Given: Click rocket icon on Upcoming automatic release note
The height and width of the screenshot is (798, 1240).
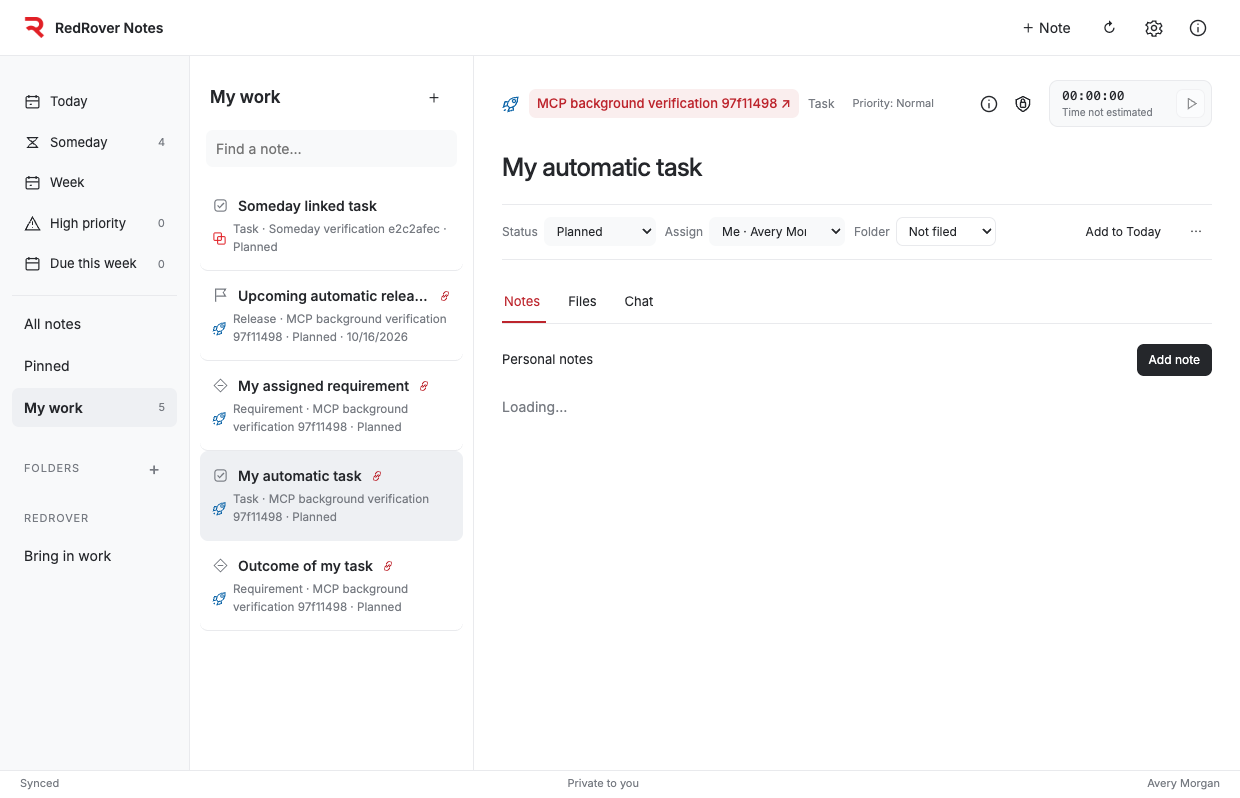Looking at the screenshot, I should pyautogui.click(x=220, y=328).
